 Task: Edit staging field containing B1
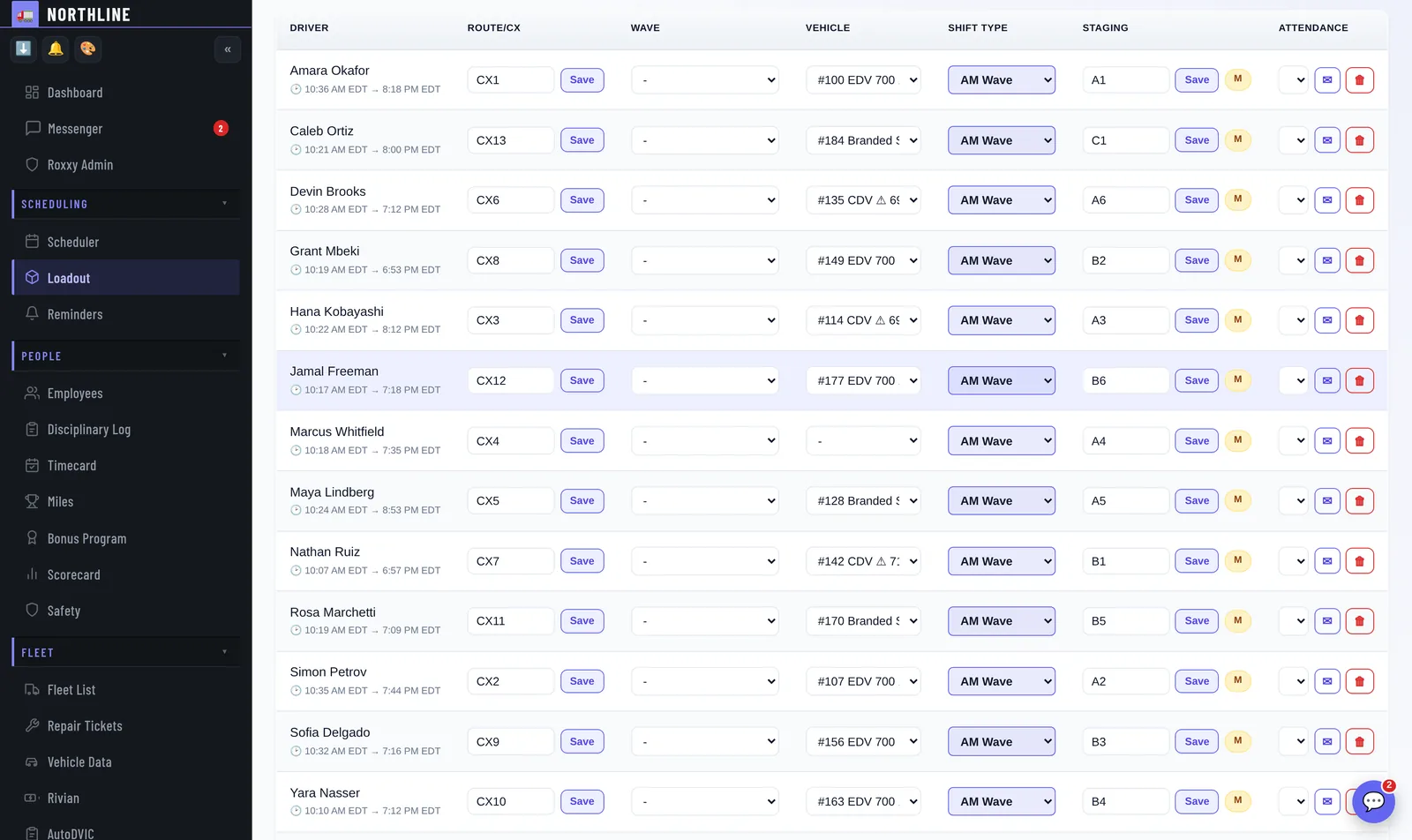point(1126,561)
